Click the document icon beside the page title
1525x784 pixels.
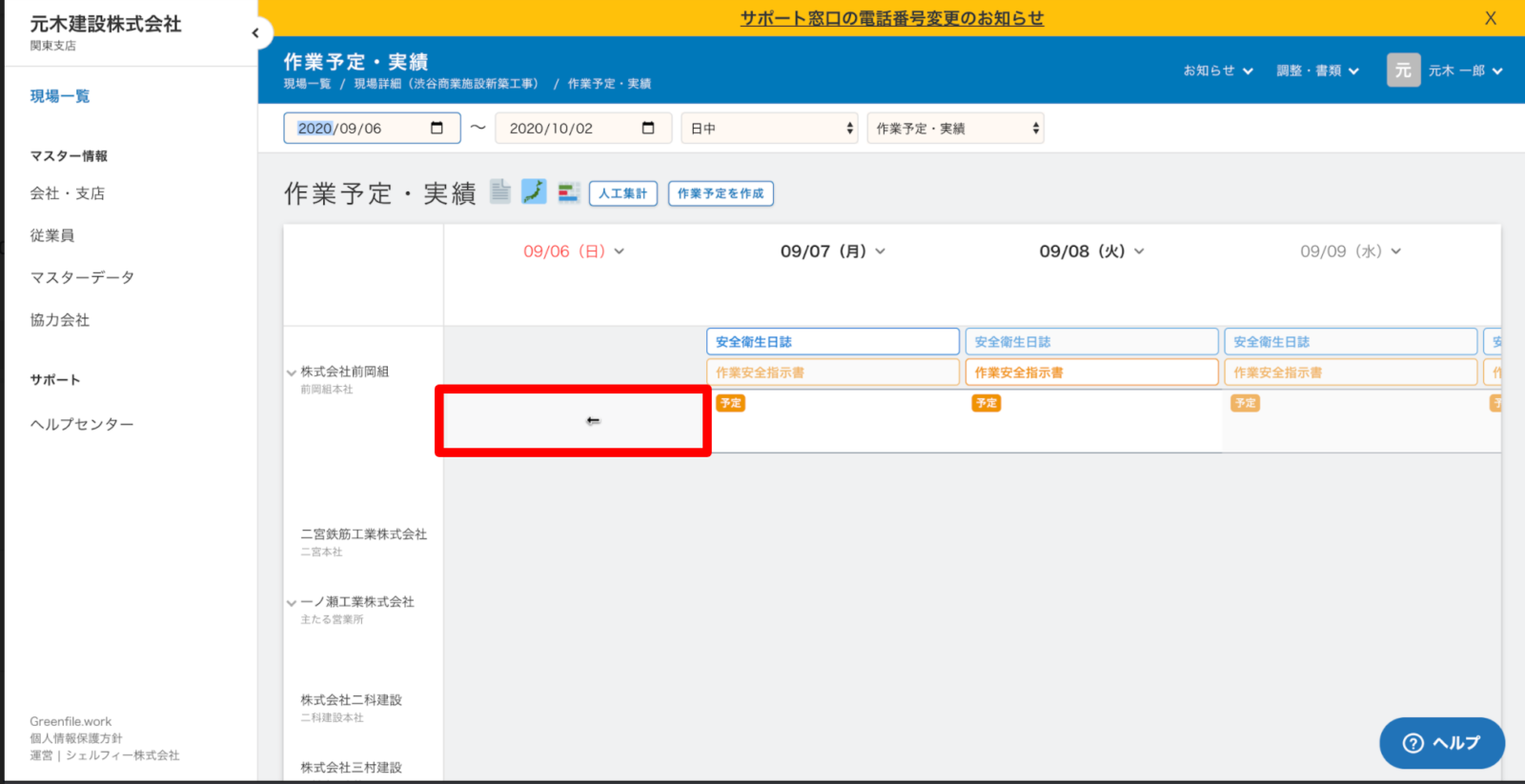coord(500,191)
